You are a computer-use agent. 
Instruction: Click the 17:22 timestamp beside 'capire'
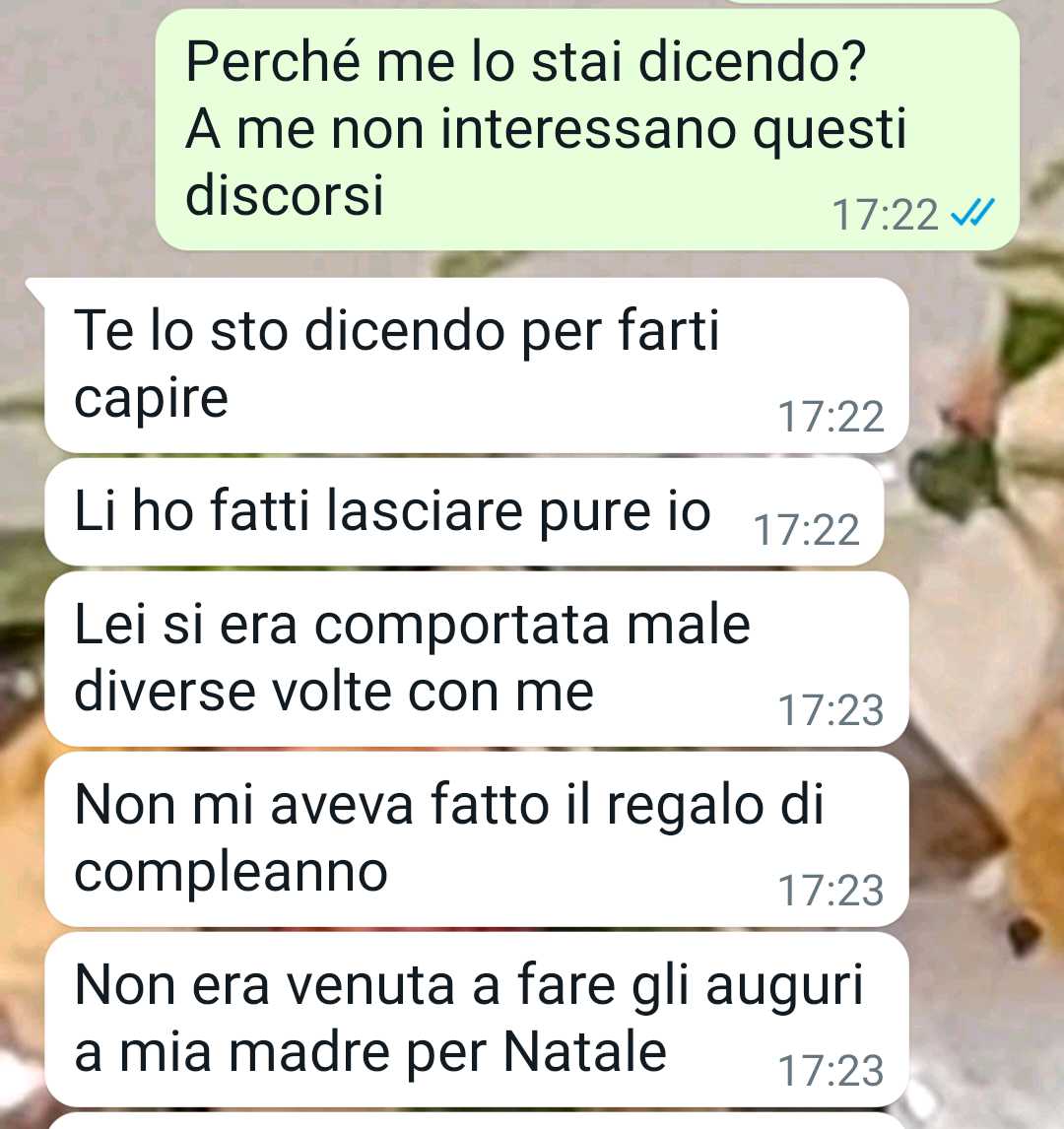(831, 416)
